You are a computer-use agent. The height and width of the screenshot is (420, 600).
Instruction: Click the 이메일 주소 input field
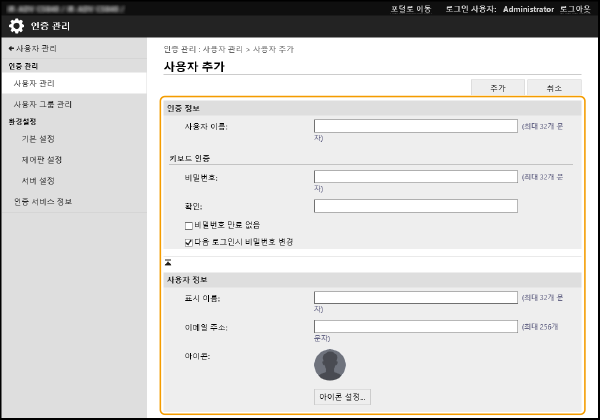[x=415, y=326]
